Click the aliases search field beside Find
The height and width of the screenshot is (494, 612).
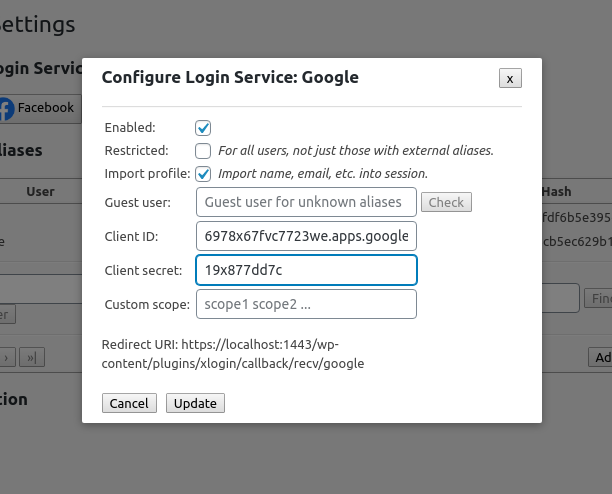tap(561, 298)
